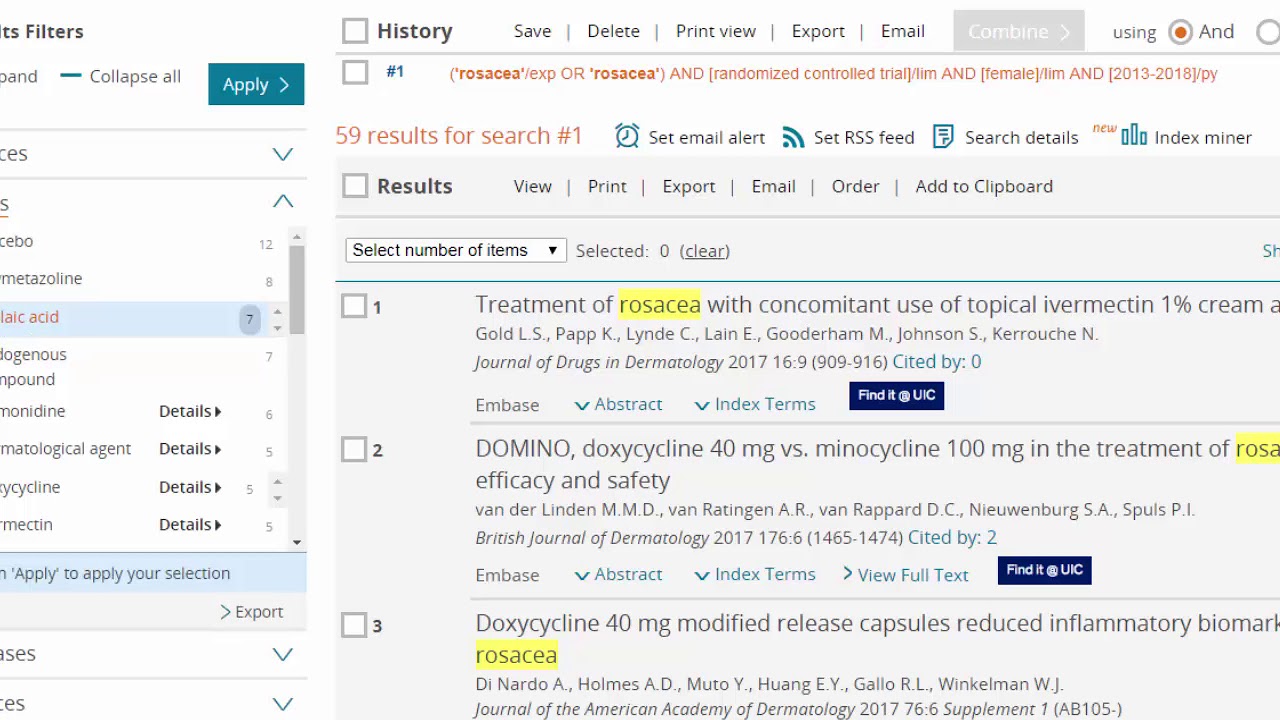
Task: Open the DOMINO doxycycline article title
Action: click(x=877, y=464)
